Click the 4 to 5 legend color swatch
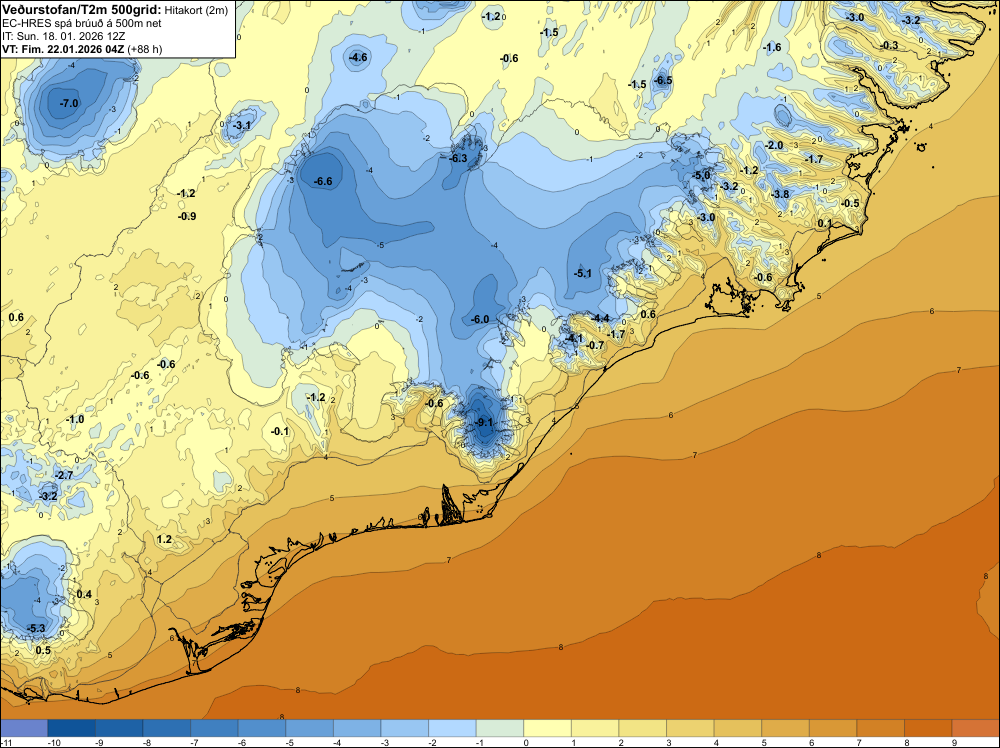Image resolution: width=1000 pixels, height=748 pixels. point(738,728)
